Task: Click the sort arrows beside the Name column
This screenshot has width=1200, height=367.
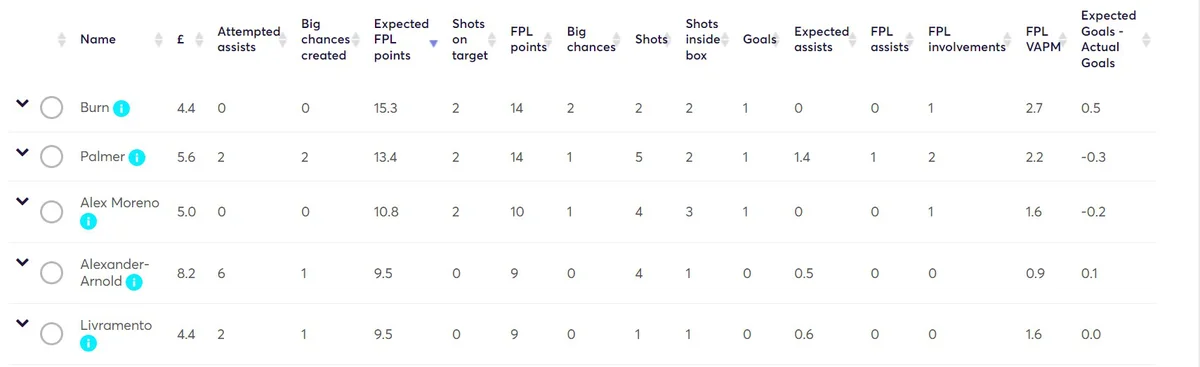Action: pyautogui.click(x=158, y=40)
